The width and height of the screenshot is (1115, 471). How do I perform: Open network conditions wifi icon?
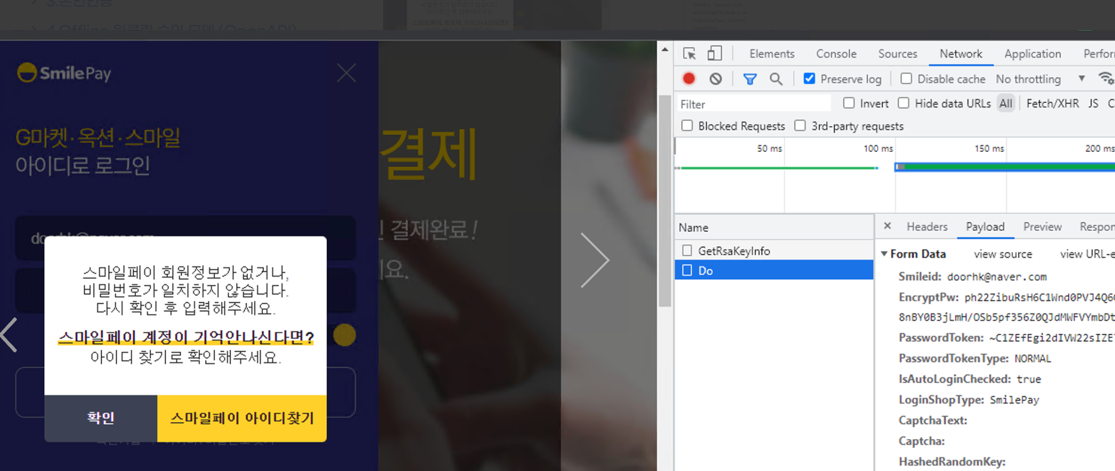coord(1106,78)
